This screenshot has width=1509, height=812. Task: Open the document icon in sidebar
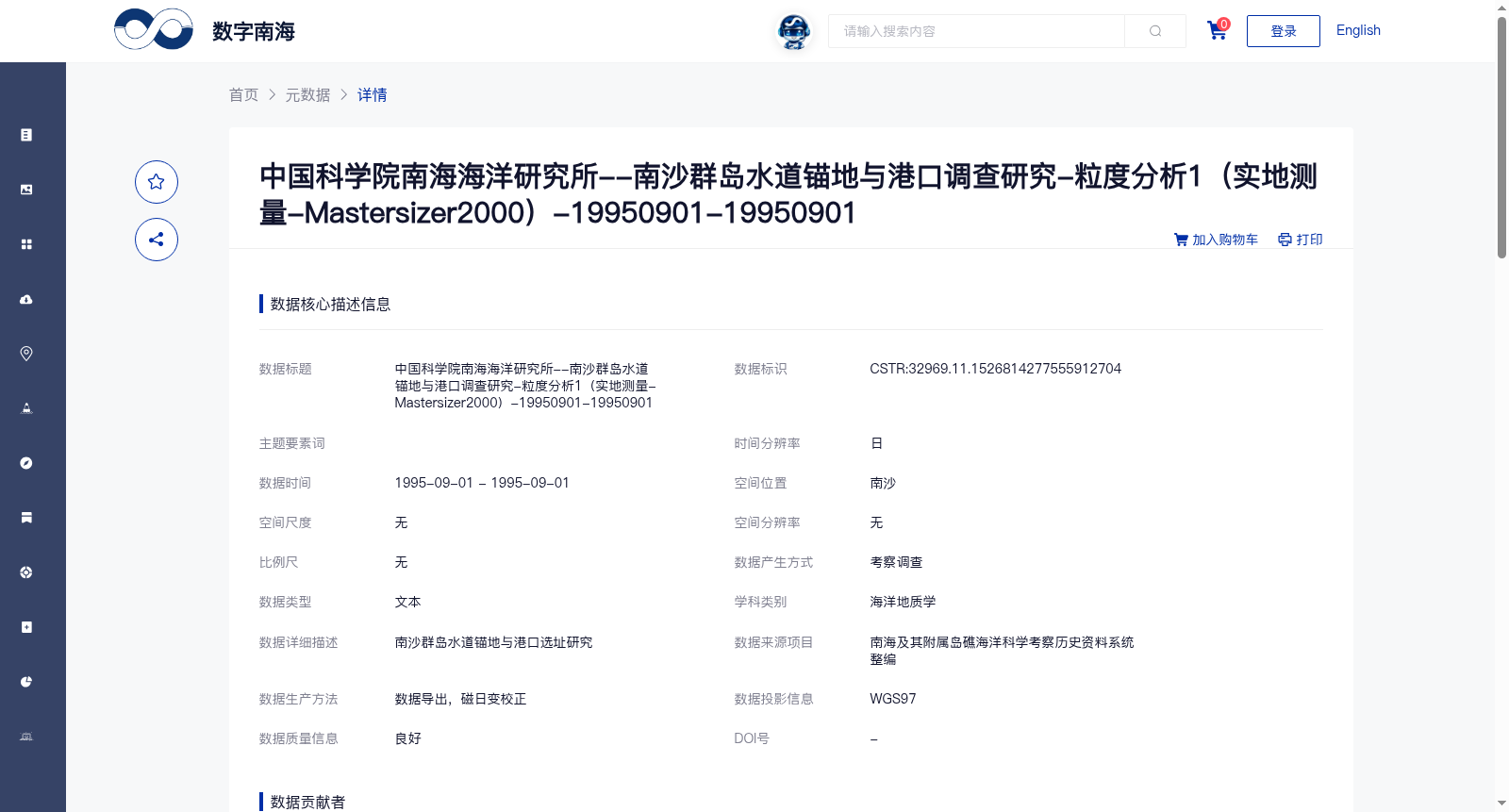(26, 135)
